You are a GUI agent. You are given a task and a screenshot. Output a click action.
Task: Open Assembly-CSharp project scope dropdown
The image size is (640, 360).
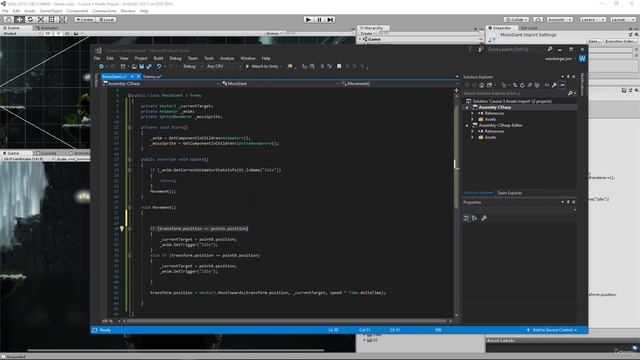pos(161,84)
